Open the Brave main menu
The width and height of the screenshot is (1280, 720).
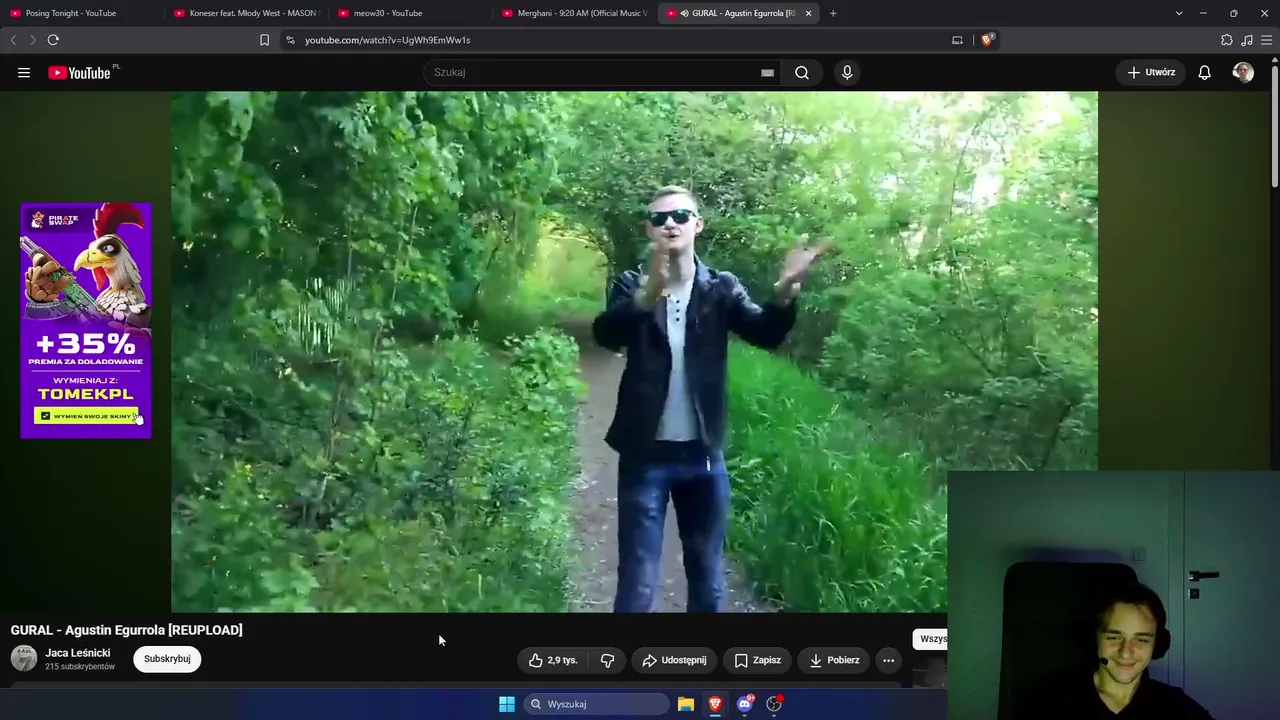click(x=1266, y=40)
